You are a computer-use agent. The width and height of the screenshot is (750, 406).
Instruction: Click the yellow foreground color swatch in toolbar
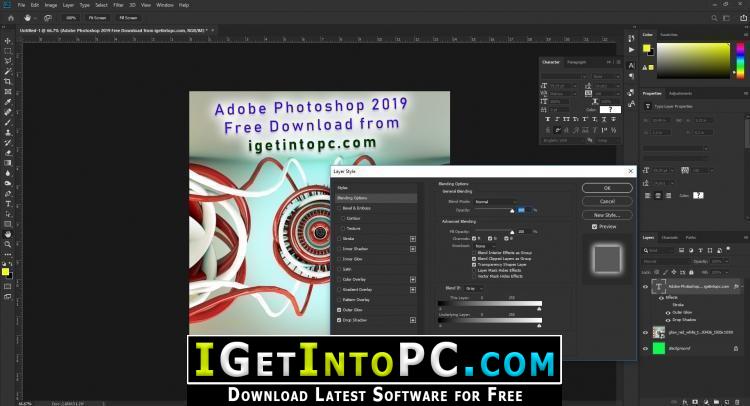pos(5,272)
